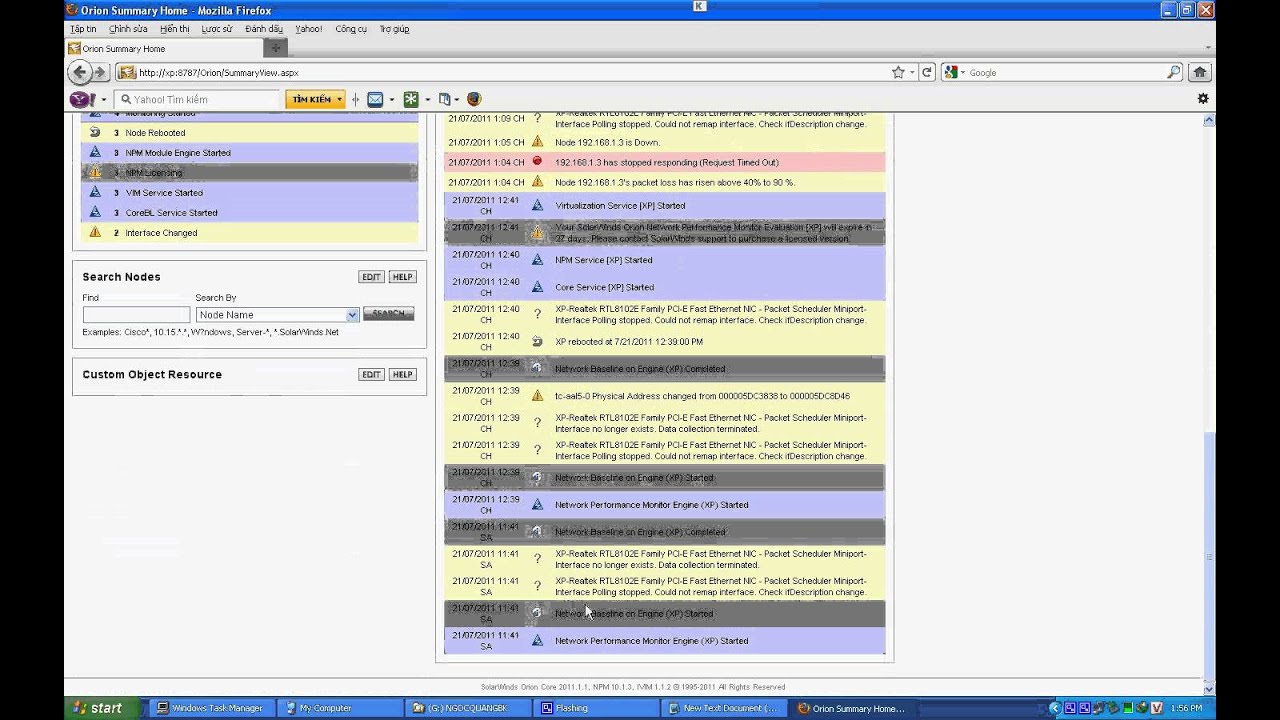Reload the Orion Summary page
This screenshot has height=720, width=1280.
click(x=927, y=72)
